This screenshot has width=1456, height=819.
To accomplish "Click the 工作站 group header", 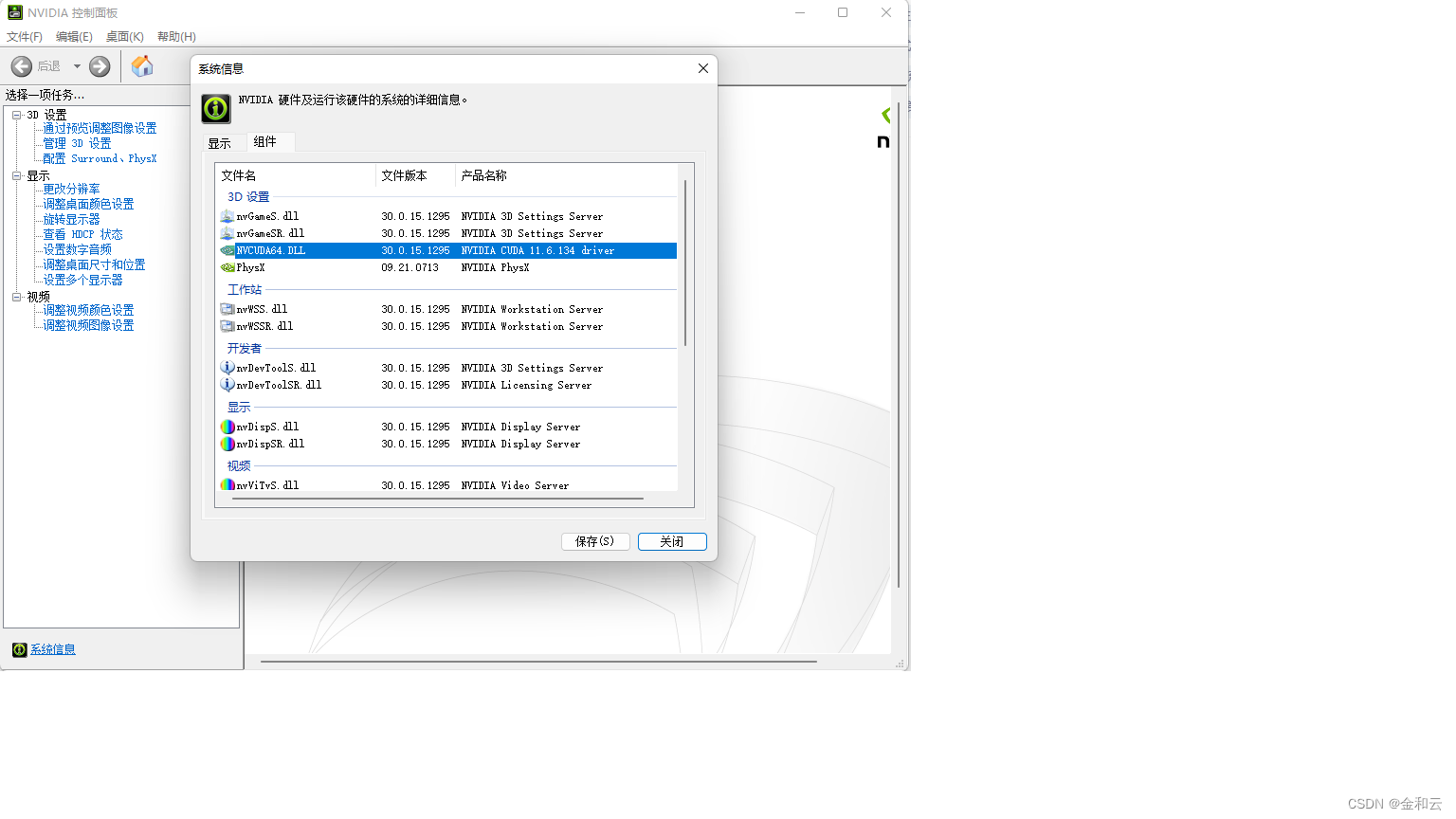I will (x=245, y=289).
